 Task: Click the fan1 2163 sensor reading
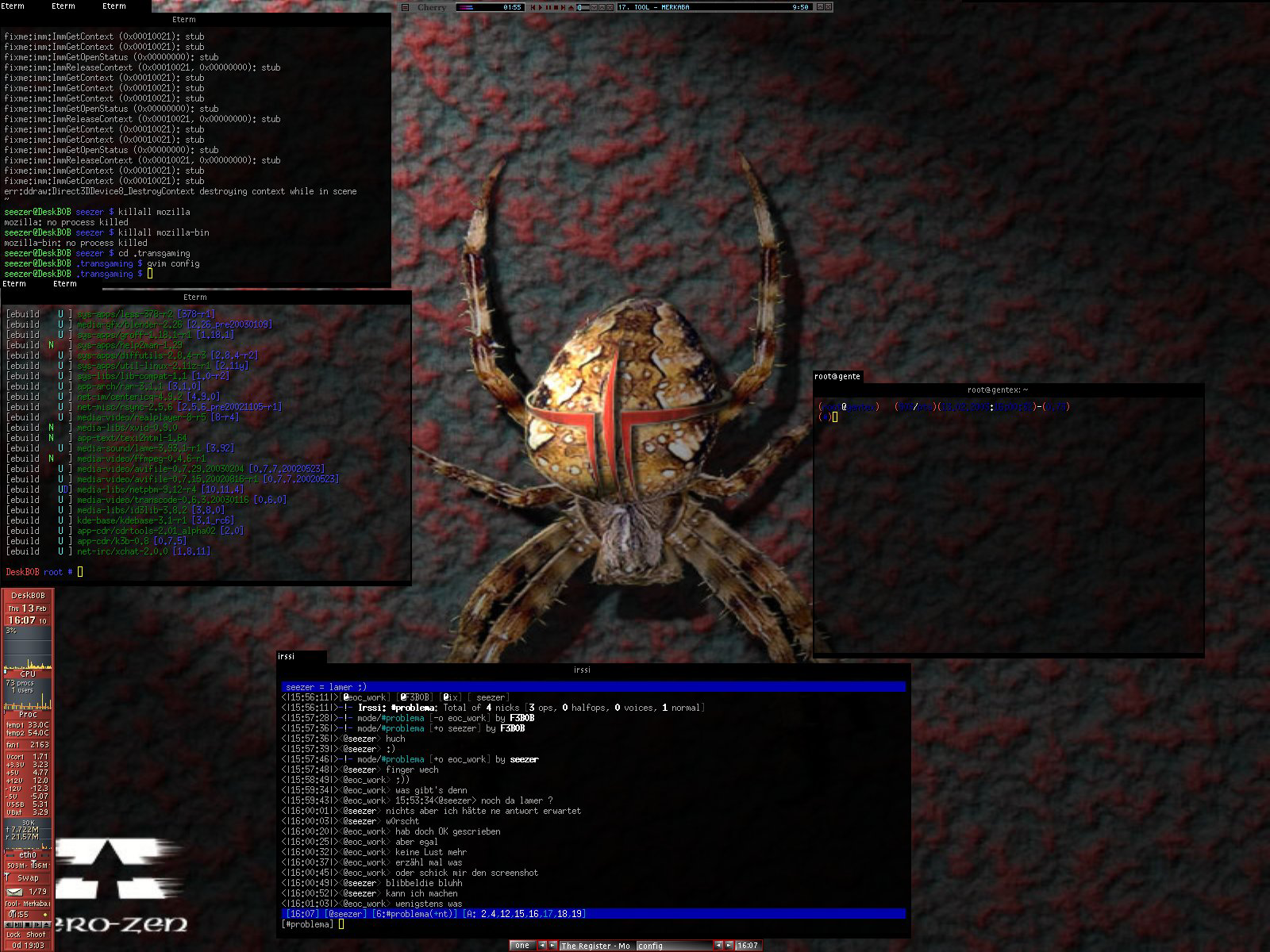click(x=28, y=745)
